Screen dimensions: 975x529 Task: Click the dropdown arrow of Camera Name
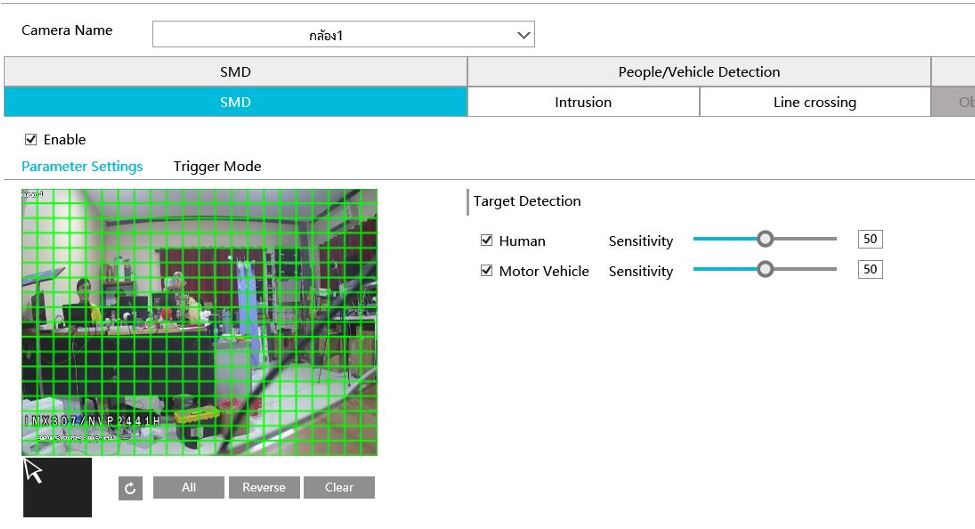pyautogui.click(x=523, y=35)
